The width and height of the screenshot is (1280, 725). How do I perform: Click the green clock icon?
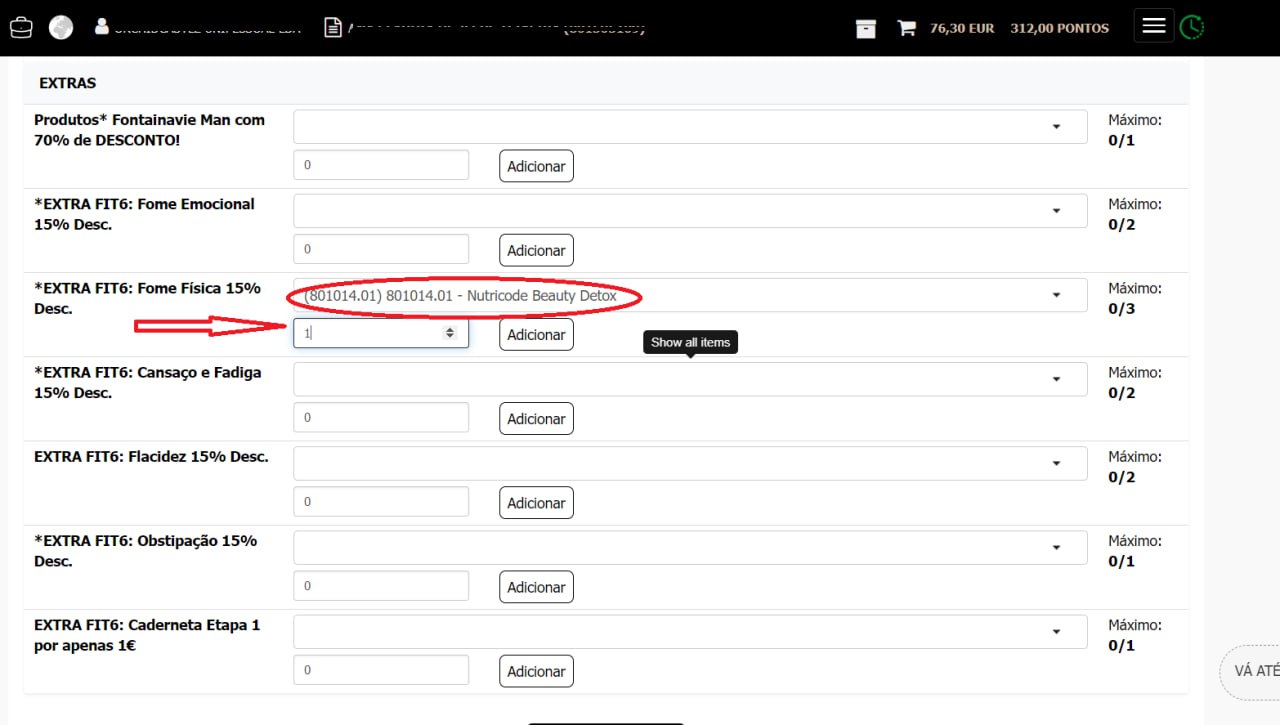[1191, 27]
